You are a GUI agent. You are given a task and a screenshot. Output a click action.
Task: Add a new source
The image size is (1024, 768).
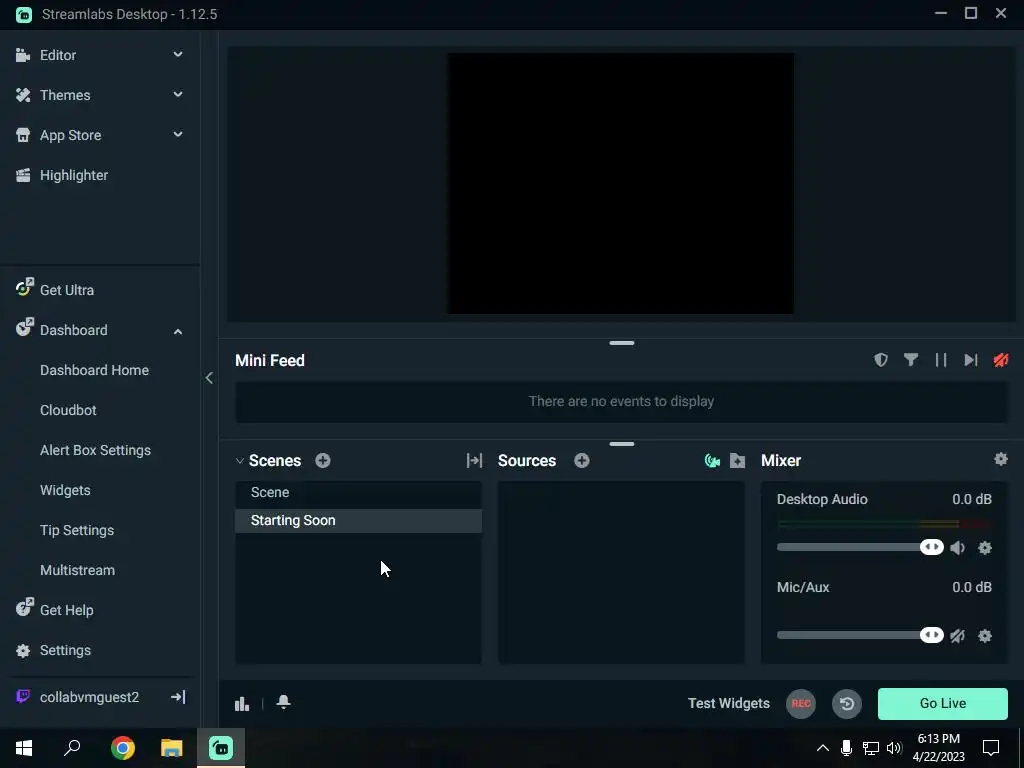[x=582, y=460]
